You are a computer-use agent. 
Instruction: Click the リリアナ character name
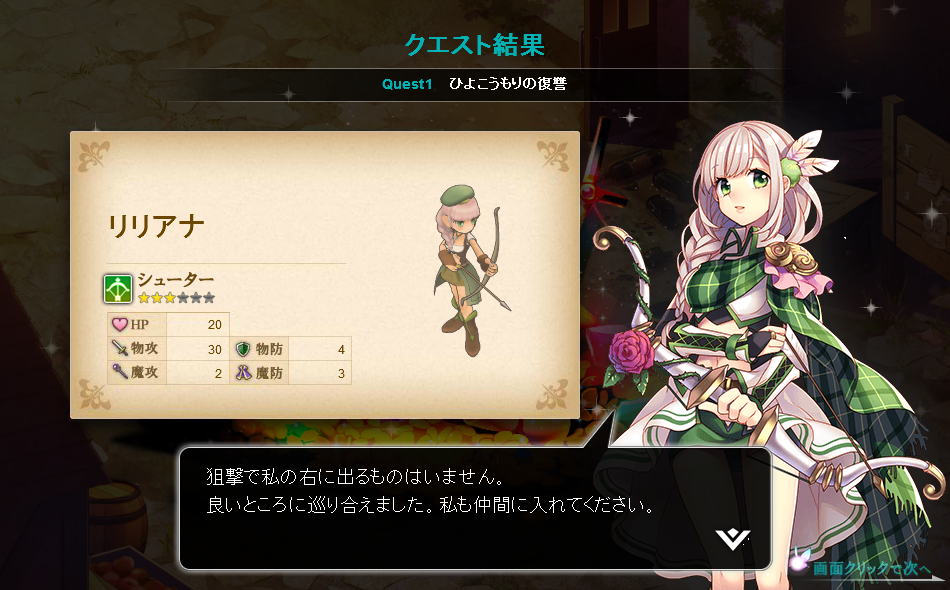tap(156, 226)
